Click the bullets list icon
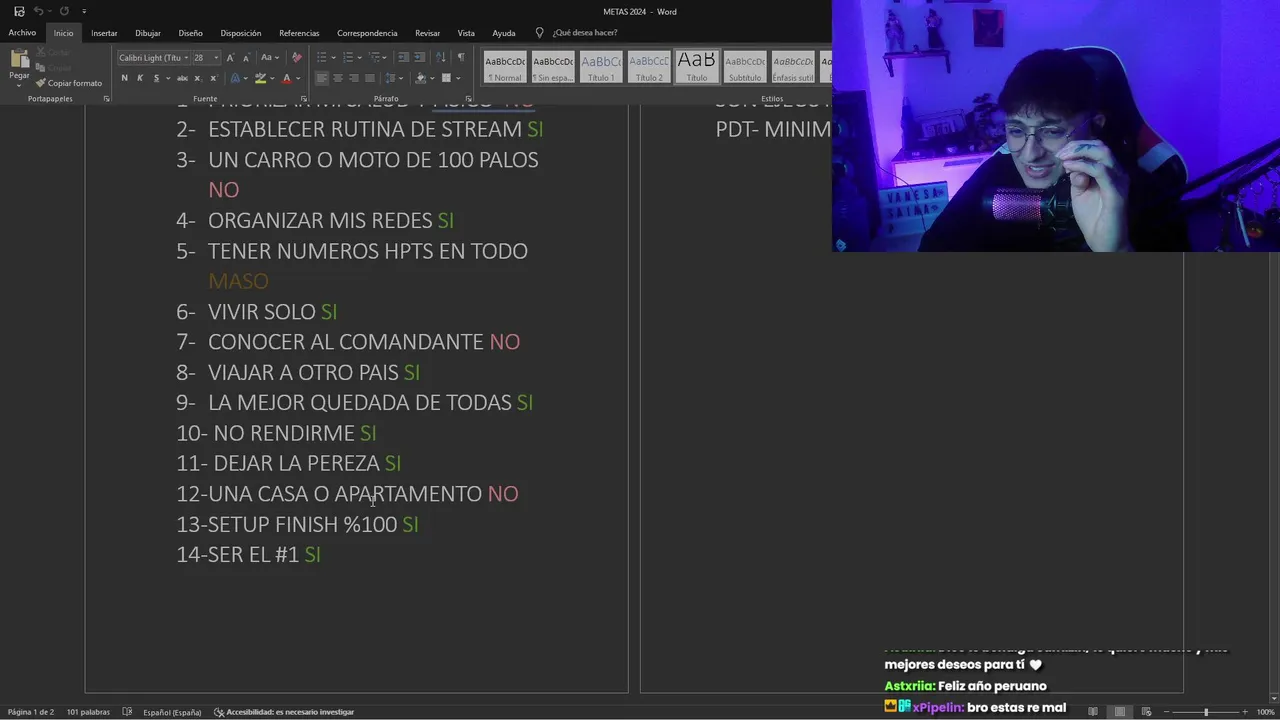The height and width of the screenshot is (720, 1280). point(321,57)
